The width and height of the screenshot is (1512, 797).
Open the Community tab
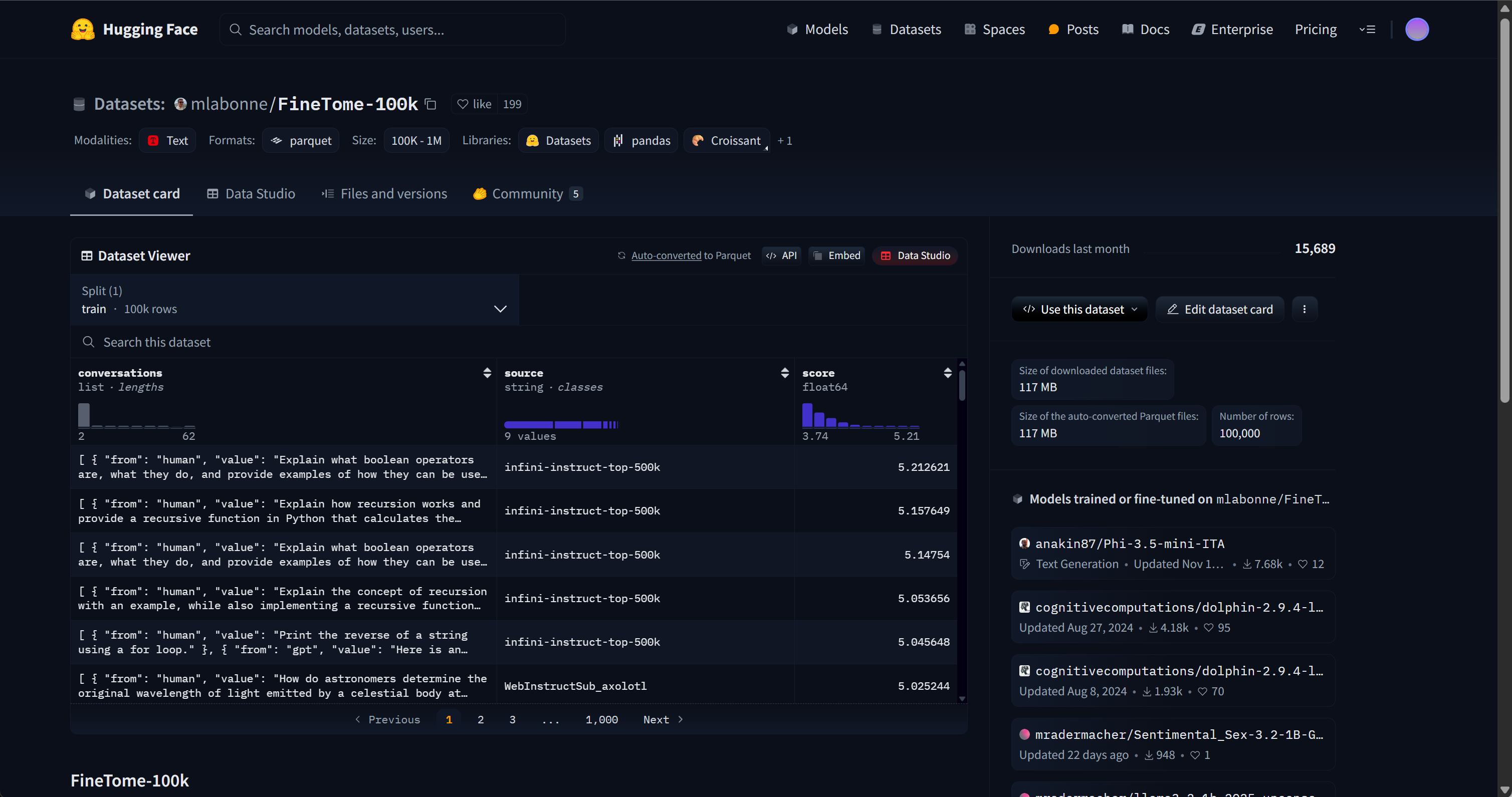[x=527, y=194]
